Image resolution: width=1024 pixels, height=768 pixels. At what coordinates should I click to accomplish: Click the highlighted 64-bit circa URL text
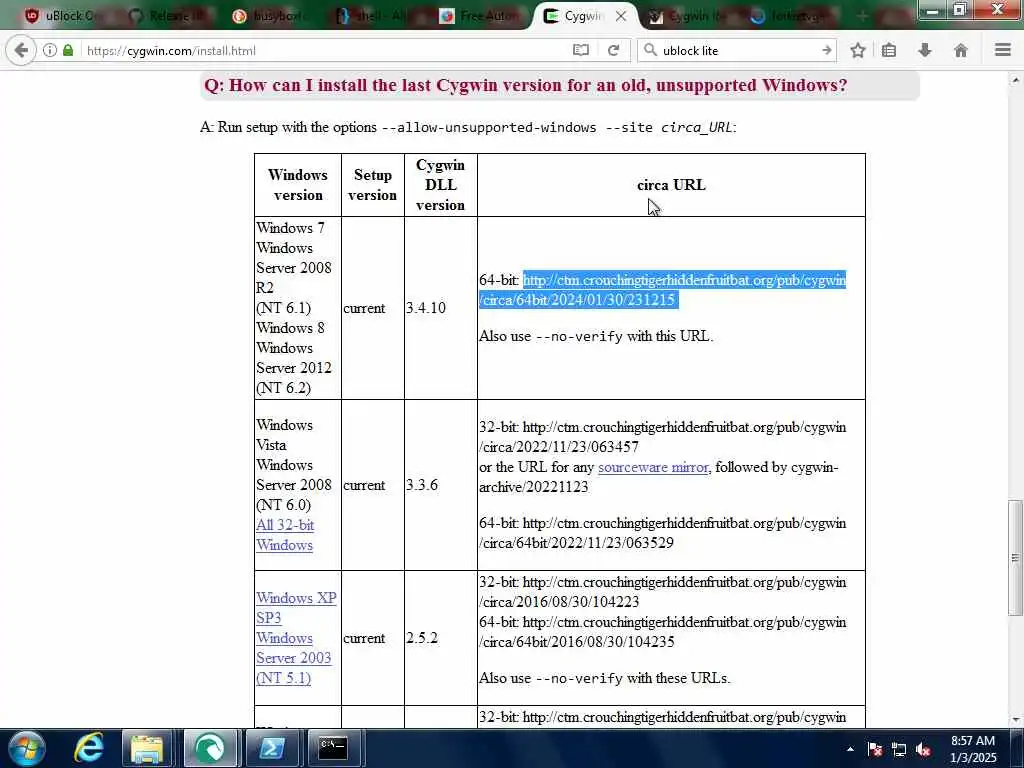[x=663, y=290]
